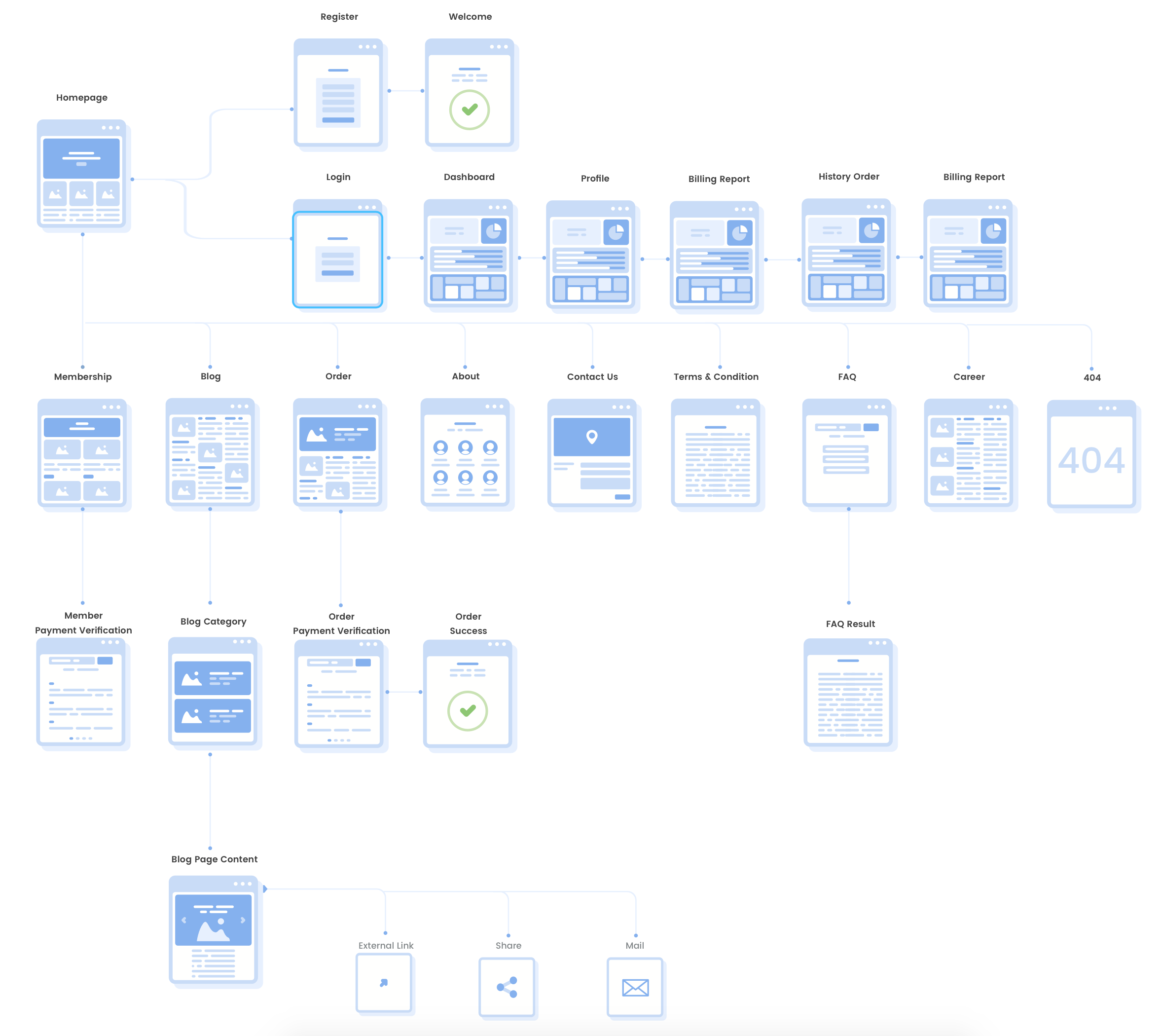Viewport: 1161px width, 1036px height.
Task: Select the FAQ page thumbnail
Action: point(847,453)
